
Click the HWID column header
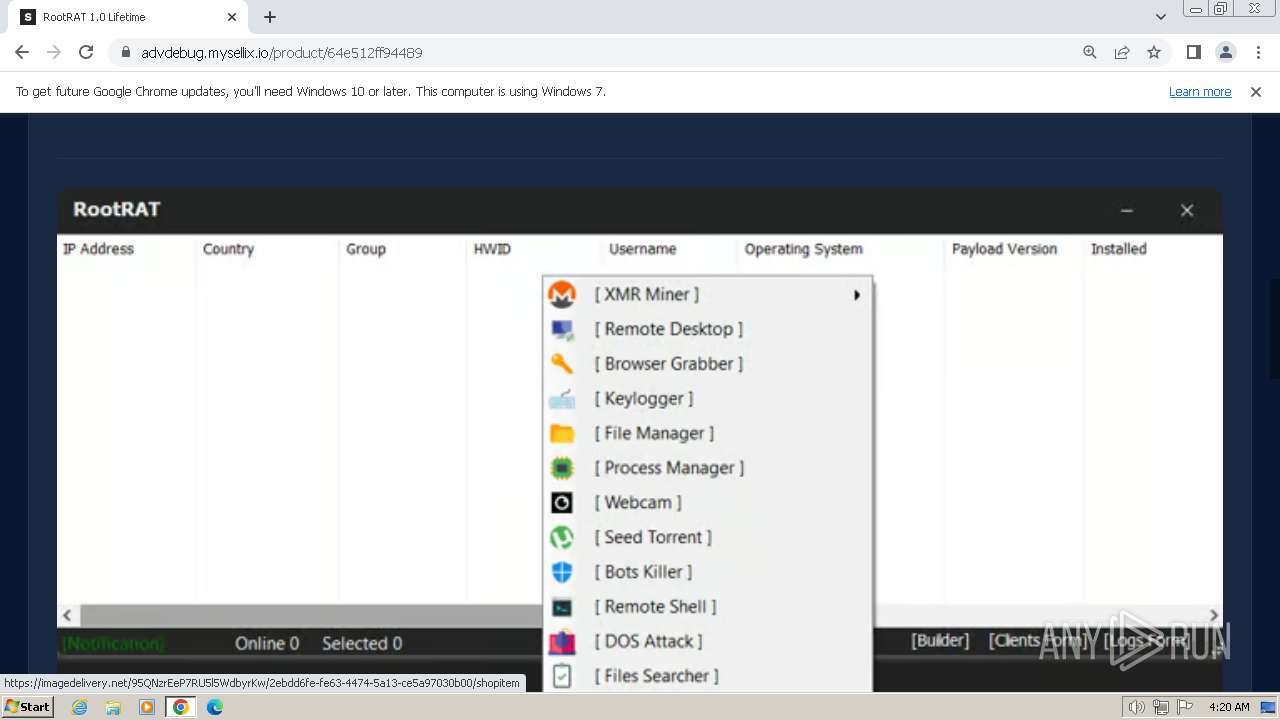(x=492, y=249)
